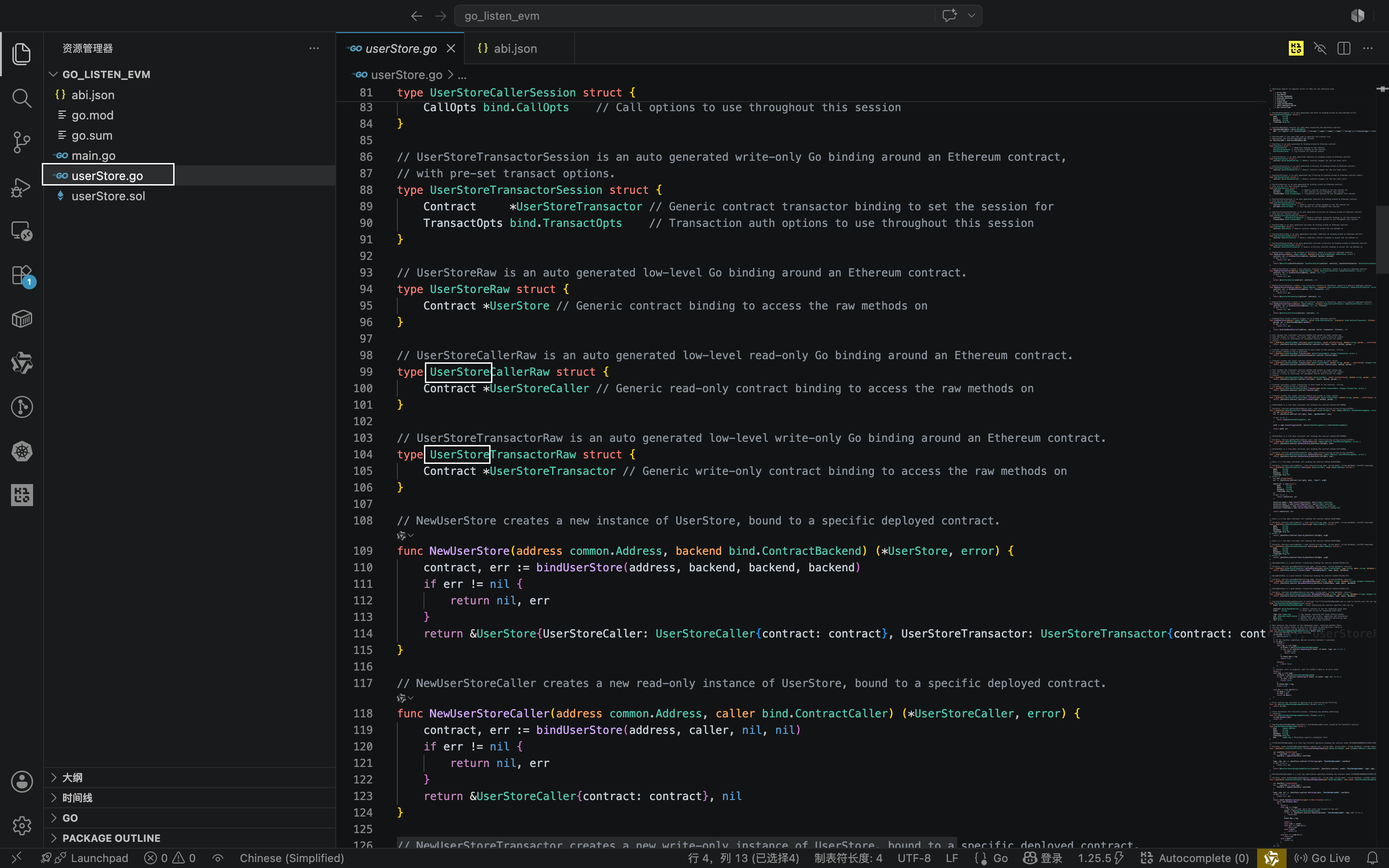Expand the 时间线 timeline section
The image size is (1389, 868).
(190, 797)
